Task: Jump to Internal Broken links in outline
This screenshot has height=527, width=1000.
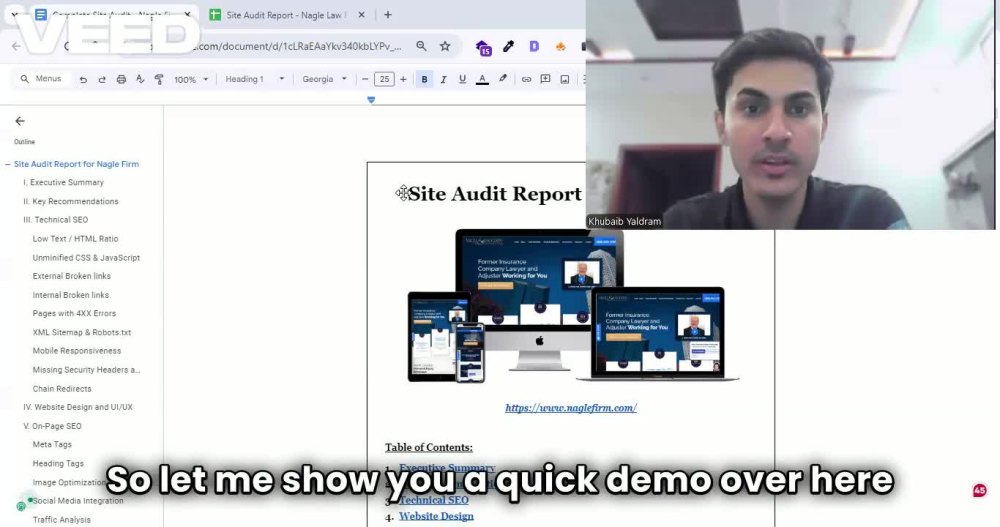Action: tap(71, 295)
